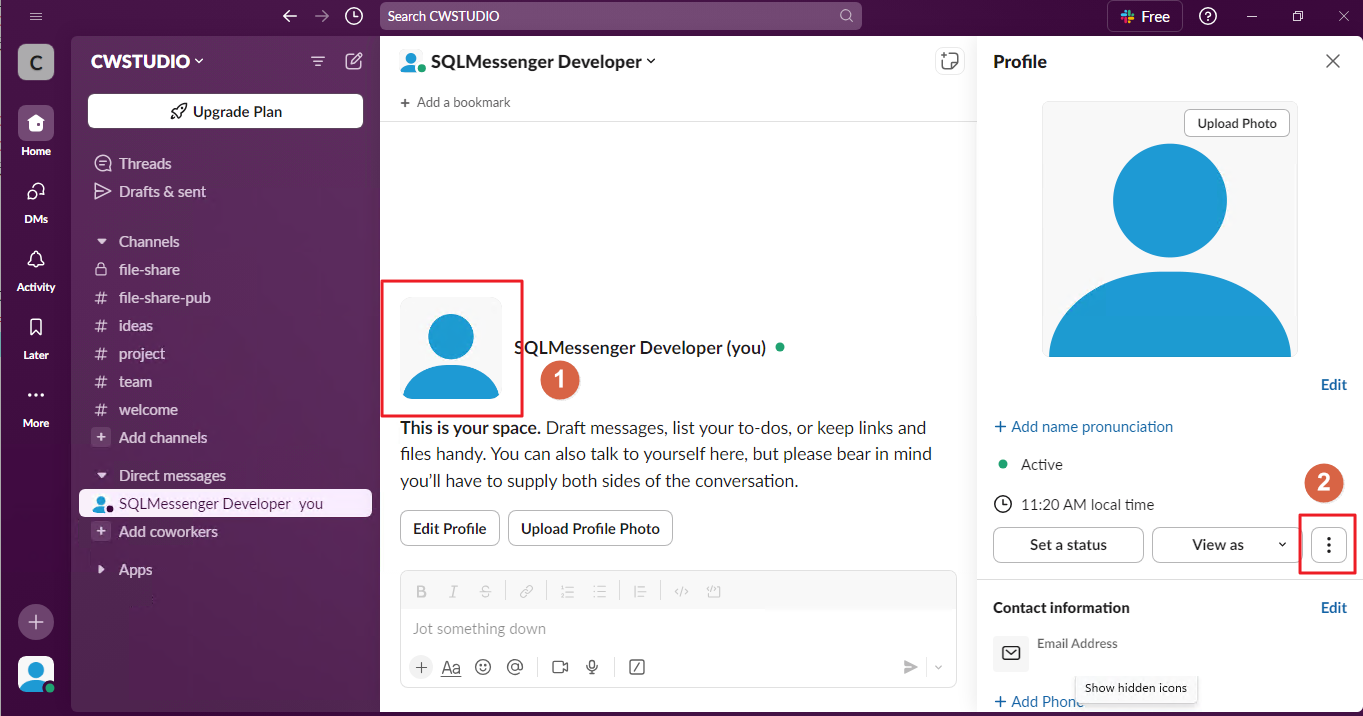
Task: Open the CWSTUDIO workspace dropdown
Action: point(147,61)
